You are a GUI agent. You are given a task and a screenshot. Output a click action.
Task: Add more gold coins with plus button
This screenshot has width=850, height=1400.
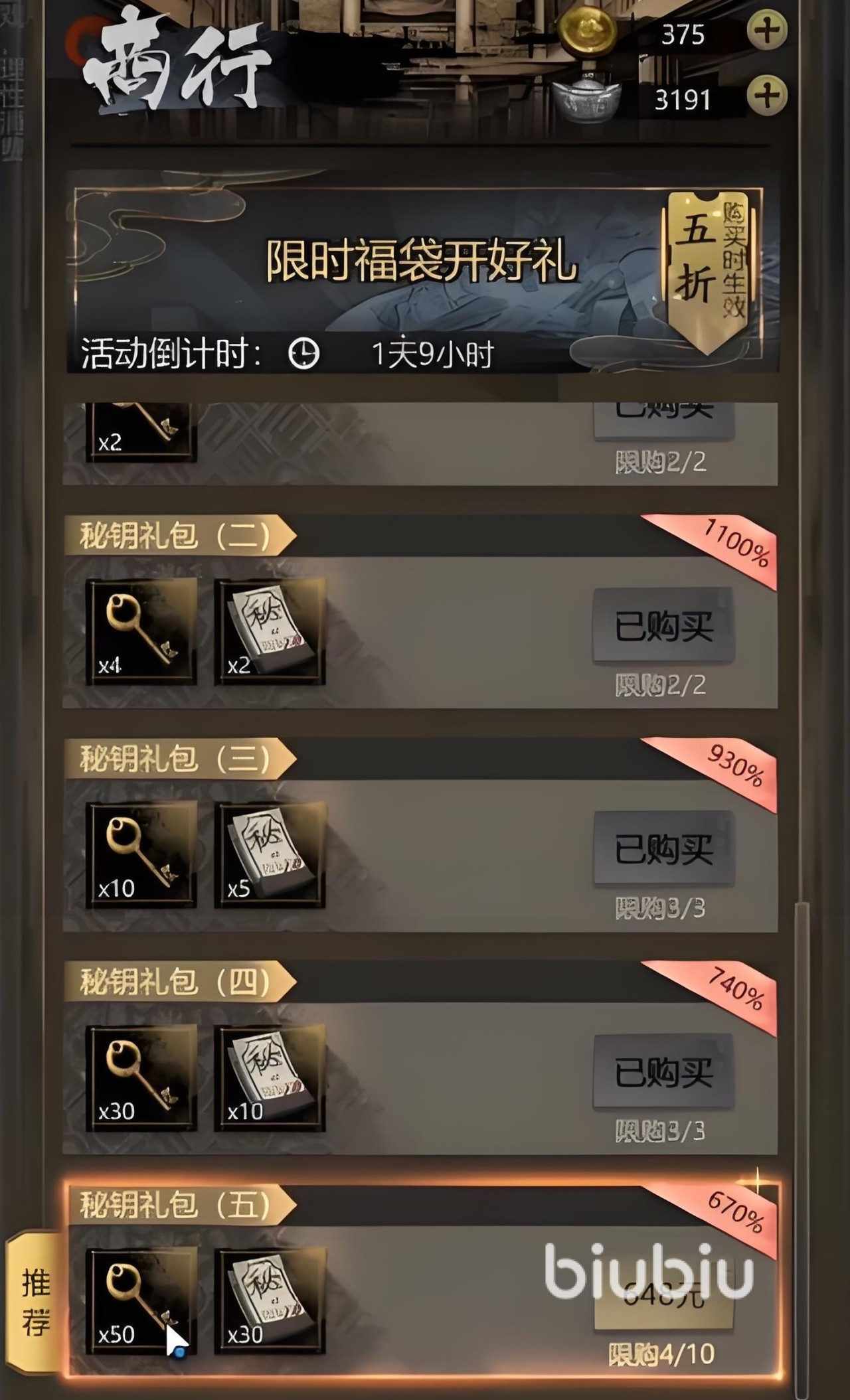(767, 31)
